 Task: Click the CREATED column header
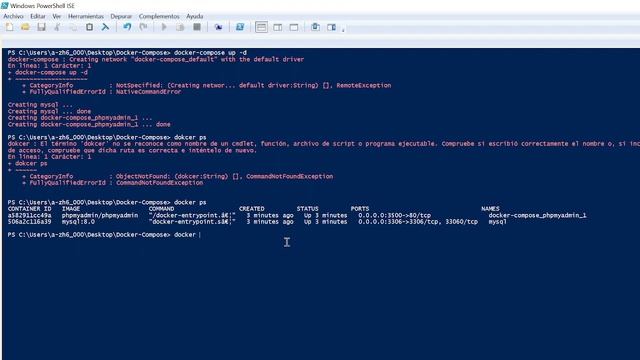[252, 209]
